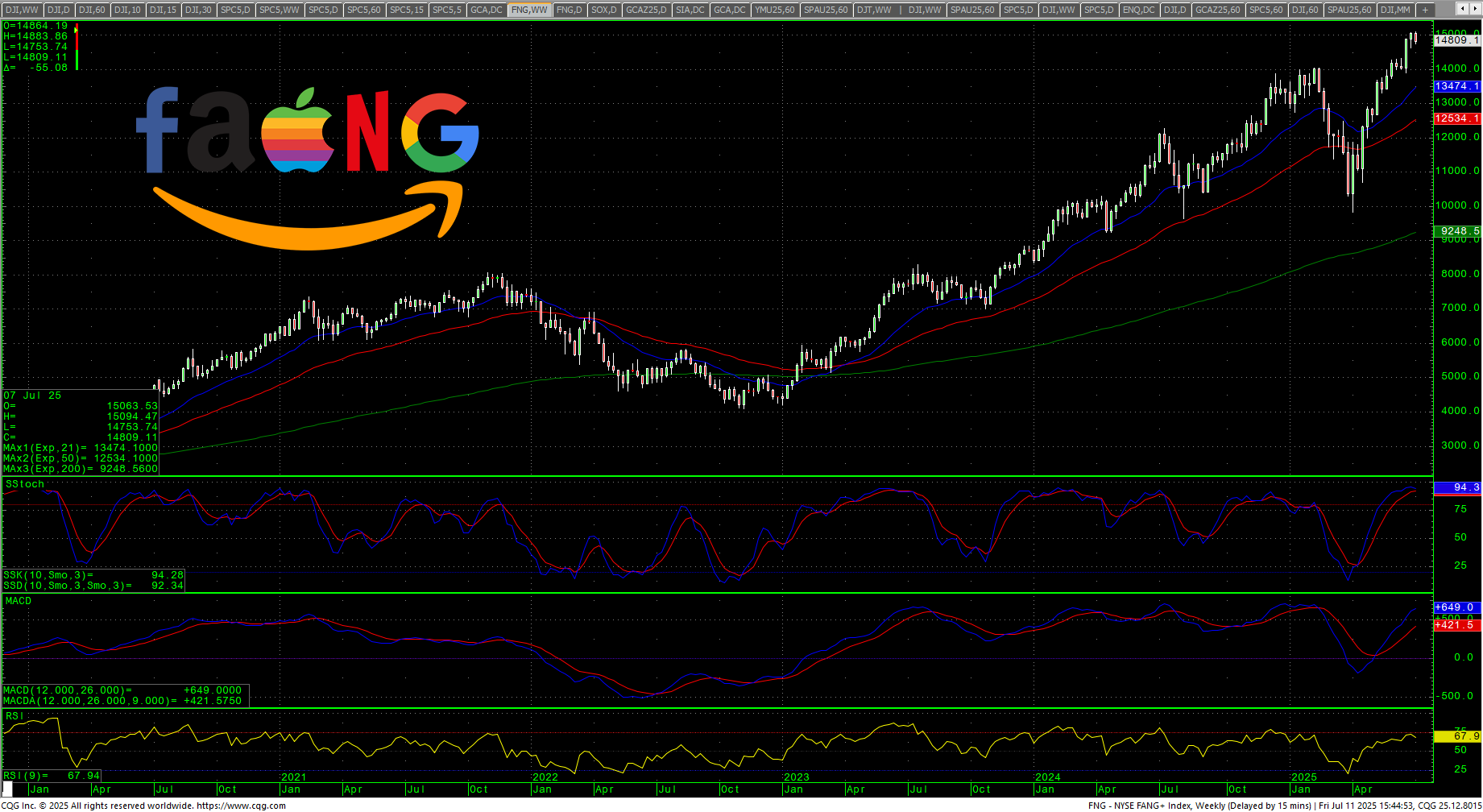Click last price marker 14809.1 on scale
The image size is (1483, 812).
pyautogui.click(x=1457, y=40)
